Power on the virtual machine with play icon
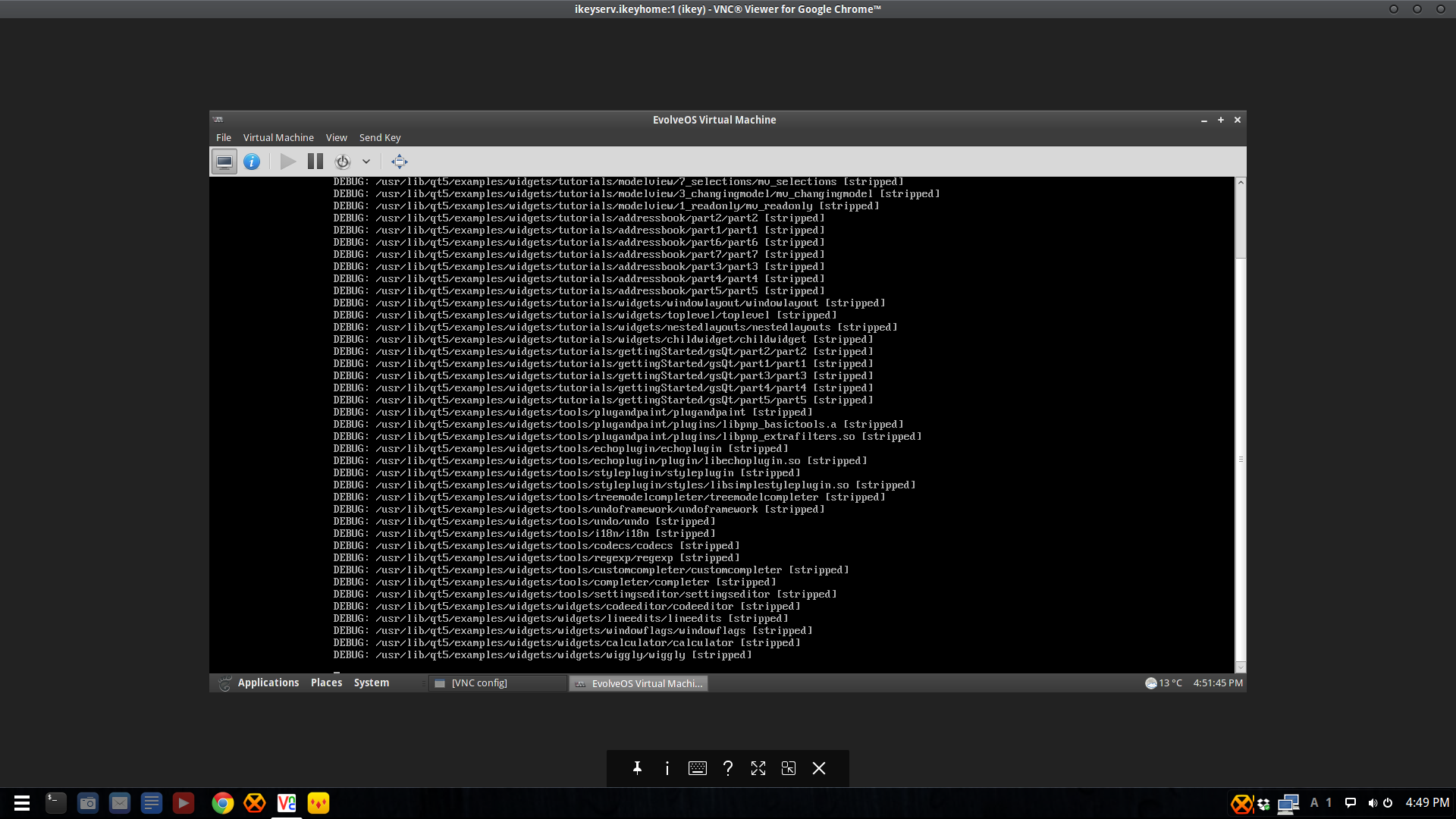 [287, 162]
